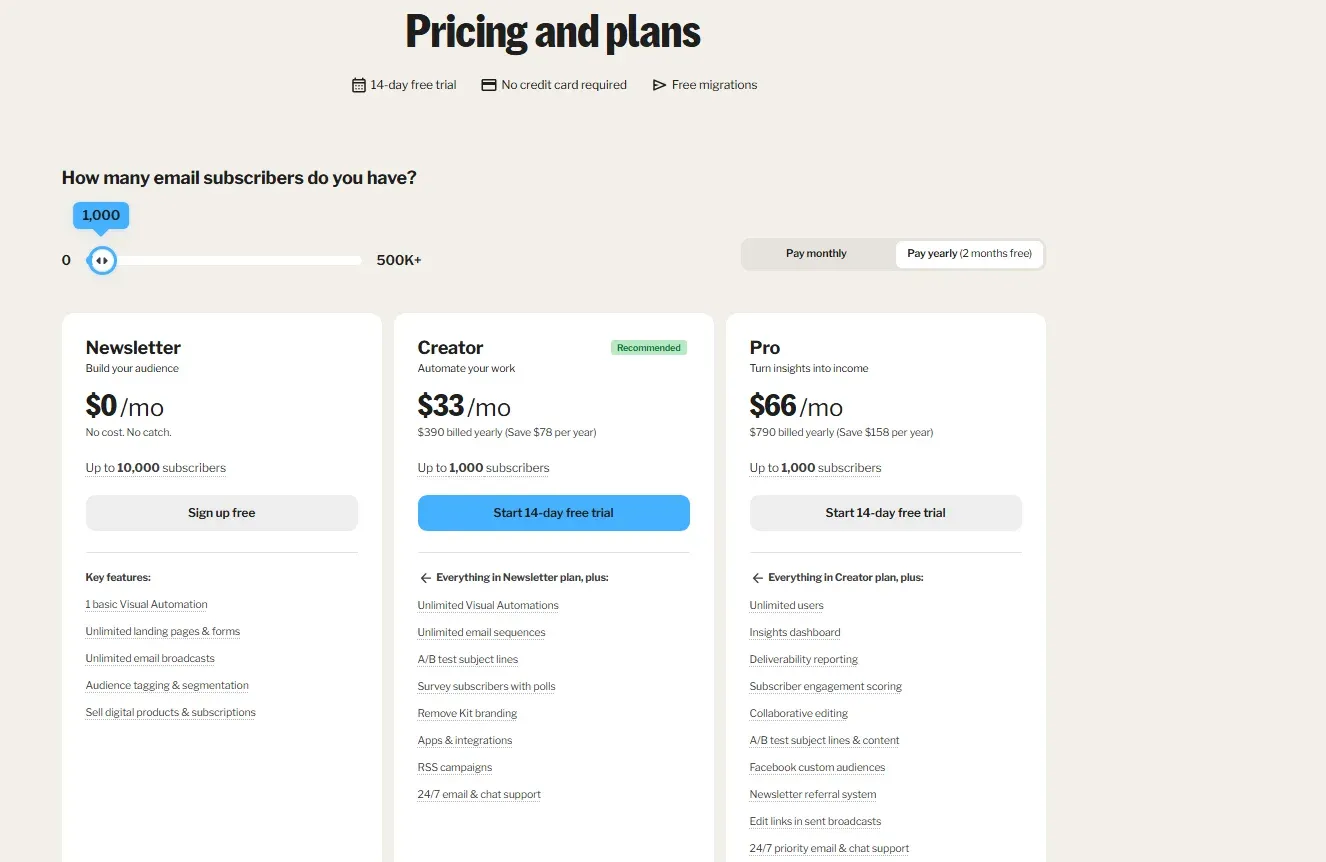
Task: Open 24/7 priority email & chat support link
Action: [x=829, y=847]
